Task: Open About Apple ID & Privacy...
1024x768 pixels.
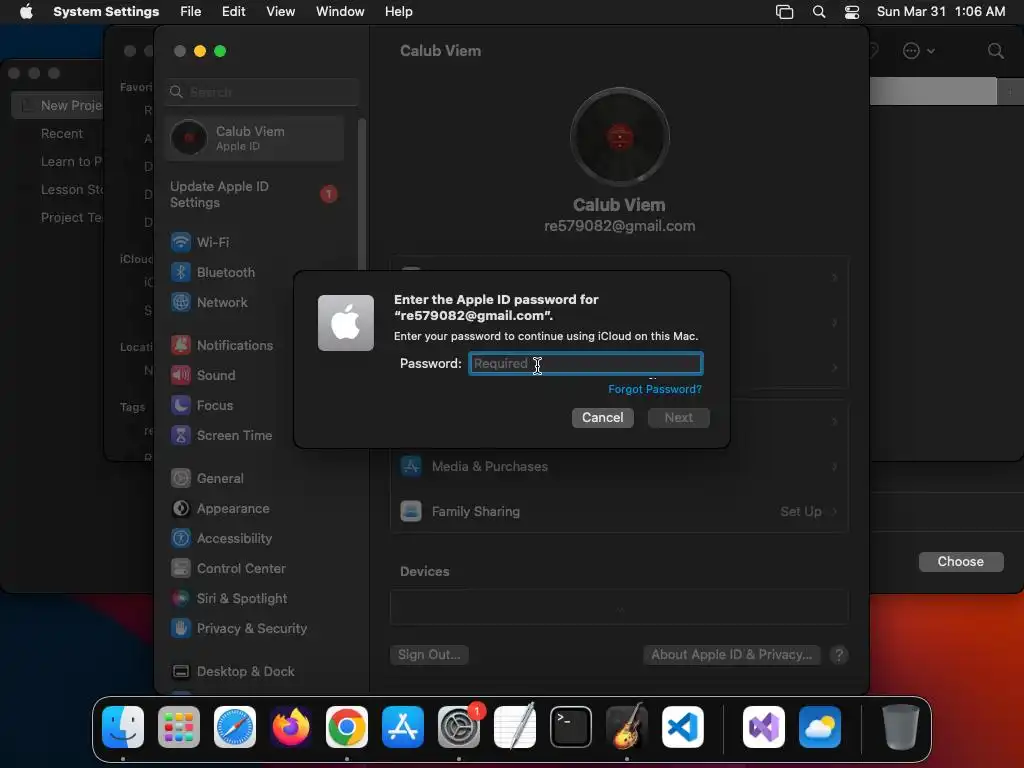Action: coord(731,654)
